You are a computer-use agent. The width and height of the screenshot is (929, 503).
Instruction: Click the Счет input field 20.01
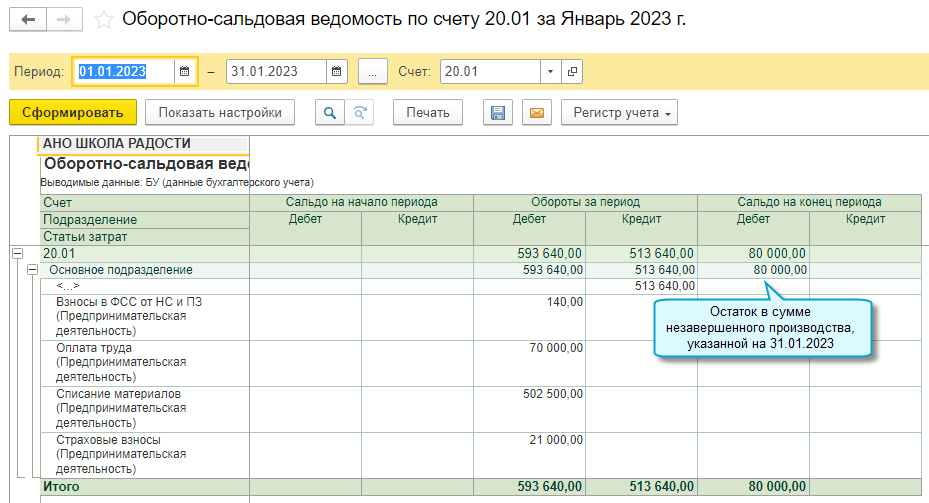[x=491, y=72]
